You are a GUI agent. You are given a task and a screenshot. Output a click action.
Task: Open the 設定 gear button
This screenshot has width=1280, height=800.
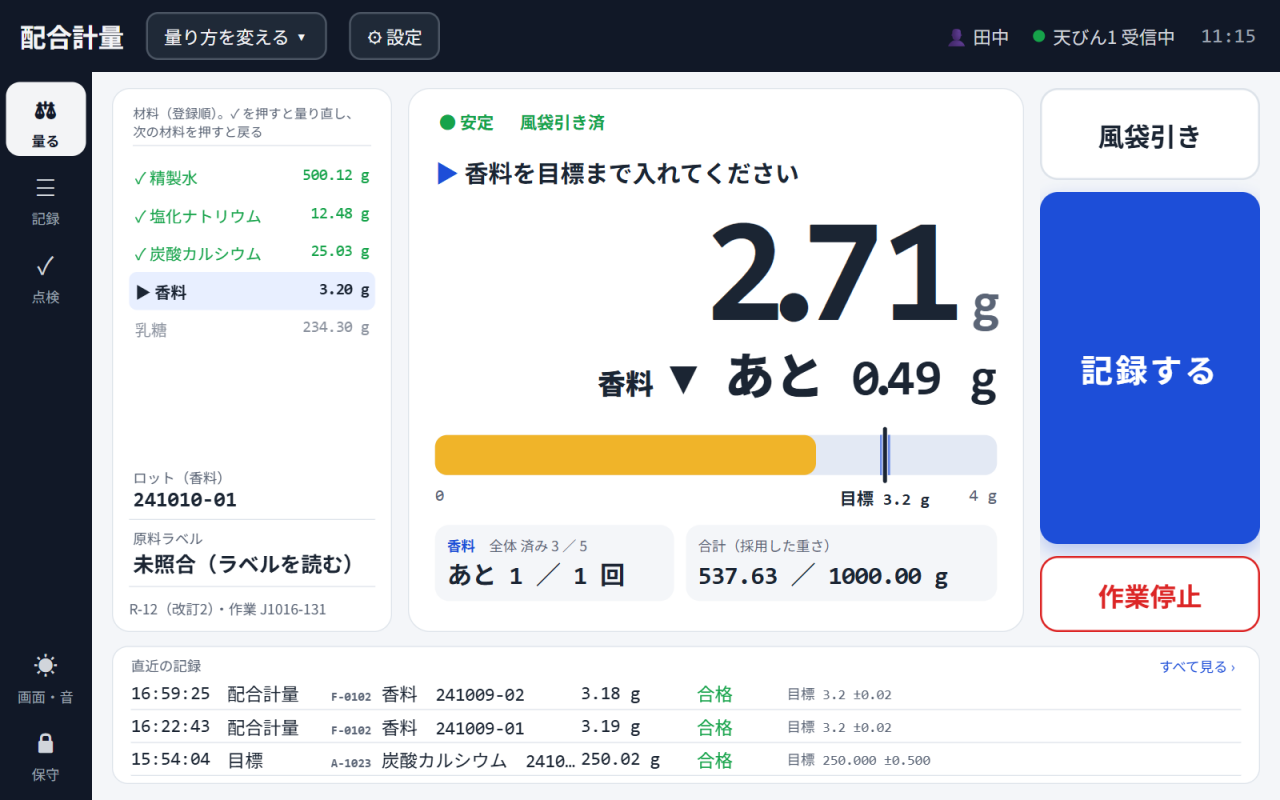pyautogui.click(x=394, y=37)
